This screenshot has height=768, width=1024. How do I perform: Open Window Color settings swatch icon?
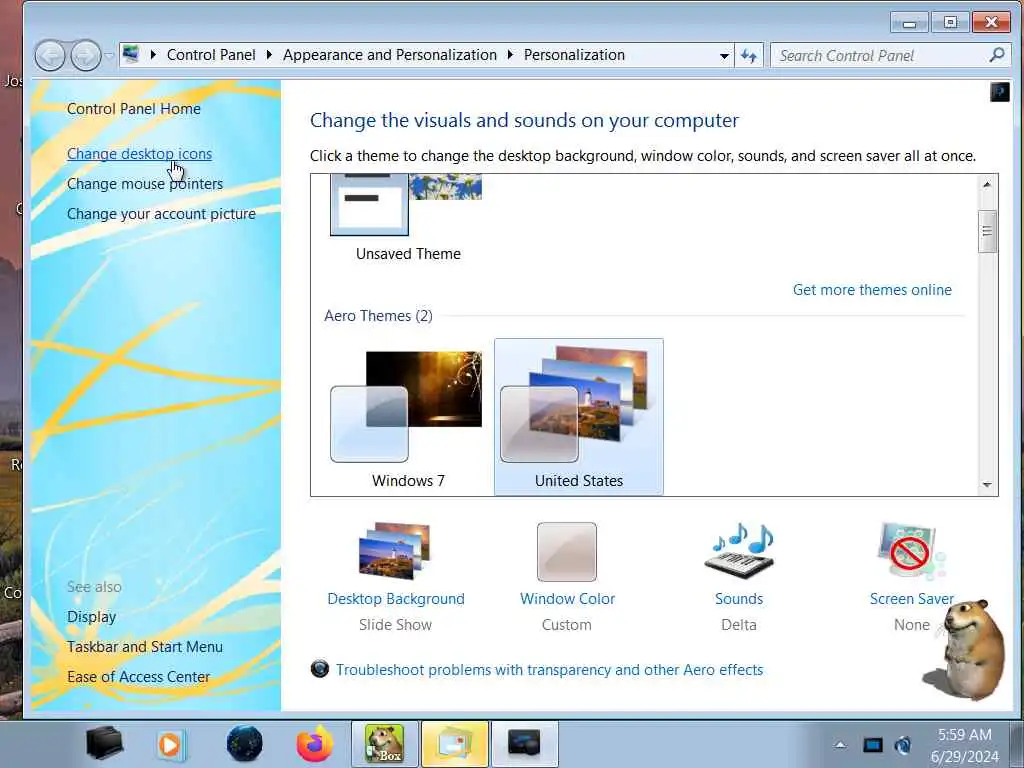[x=566, y=552]
